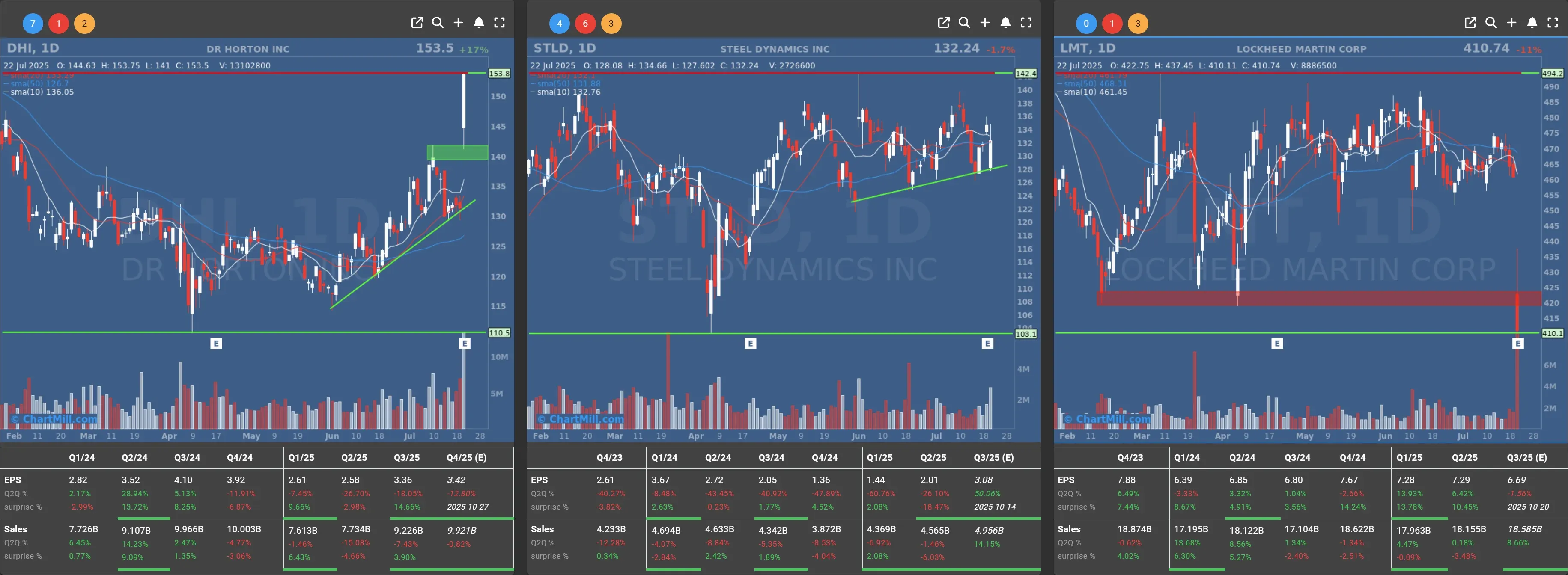The height and width of the screenshot is (575, 1568).
Task: Click STLD price label 142.4 on axis
Action: (1025, 73)
